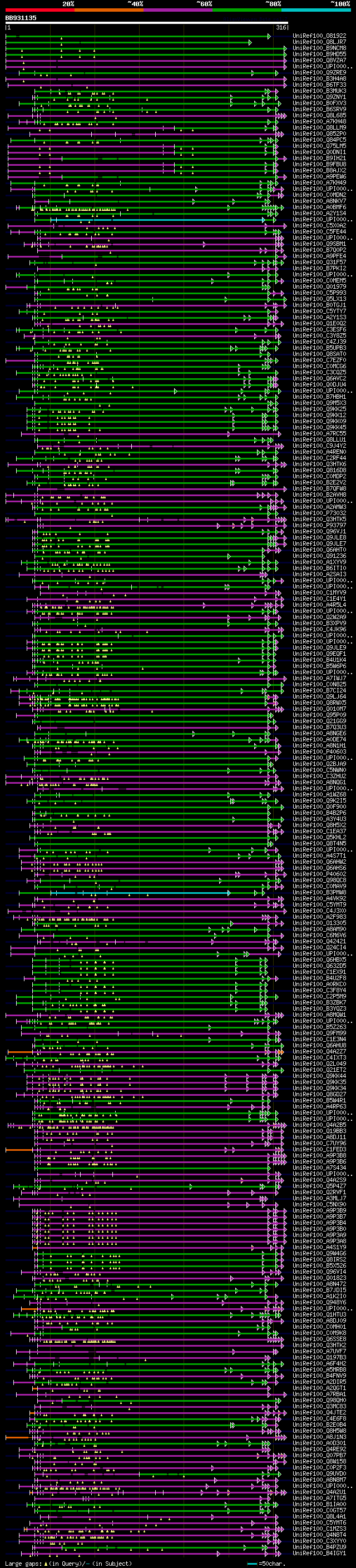Open hit UniRef100_B4B2P6
This screenshot has height=1568, width=356.
coord(319,813)
